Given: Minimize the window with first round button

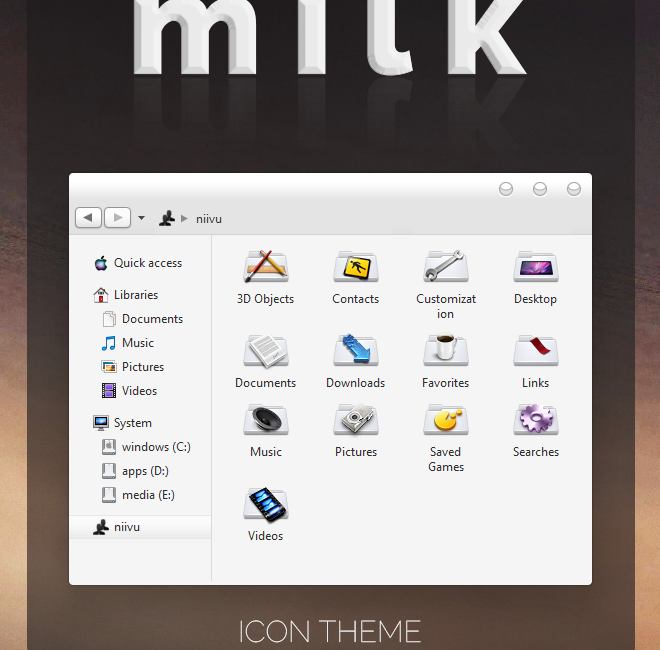Looking at the screenshot, I should [506, 189].
